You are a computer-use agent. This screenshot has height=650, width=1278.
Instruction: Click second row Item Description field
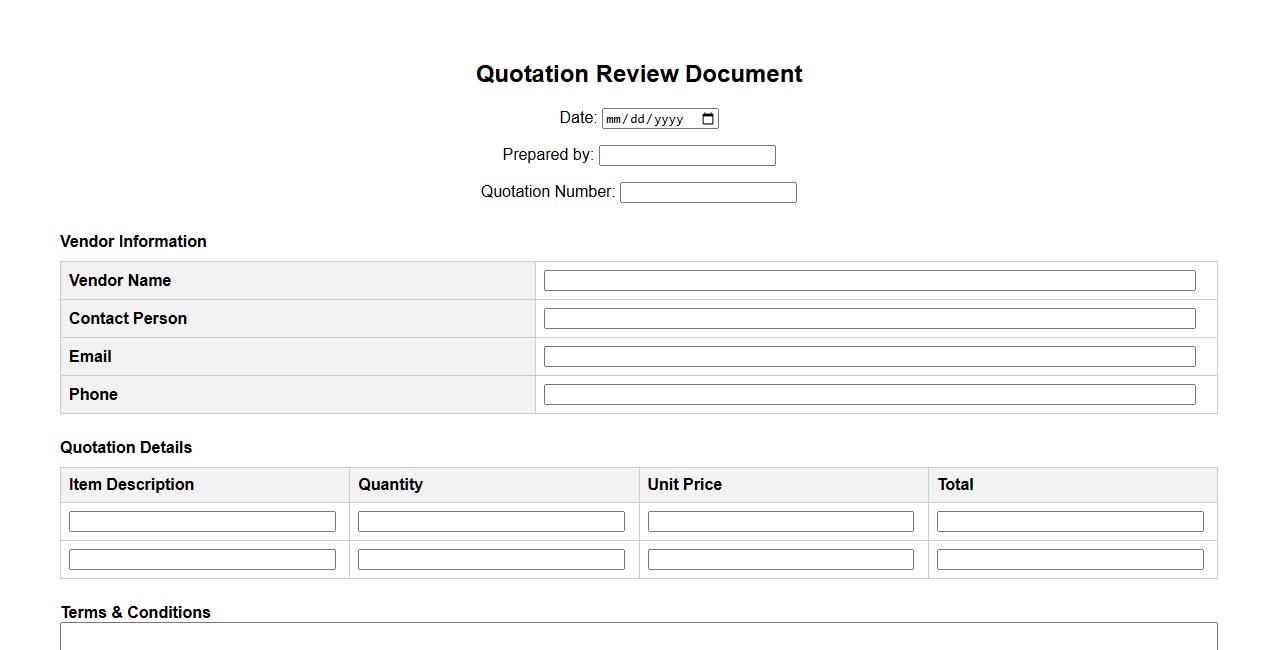point(202,560)
